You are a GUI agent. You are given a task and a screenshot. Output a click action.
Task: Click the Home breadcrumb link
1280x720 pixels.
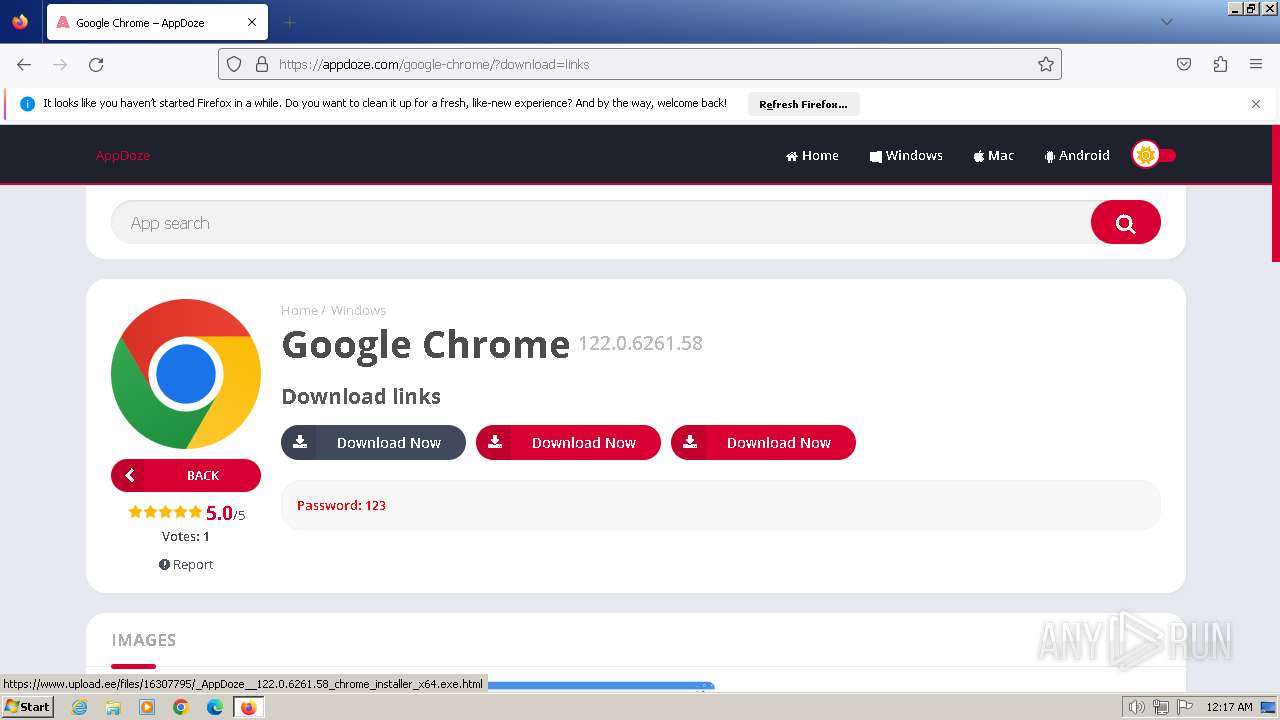click(x=299, y=310)
